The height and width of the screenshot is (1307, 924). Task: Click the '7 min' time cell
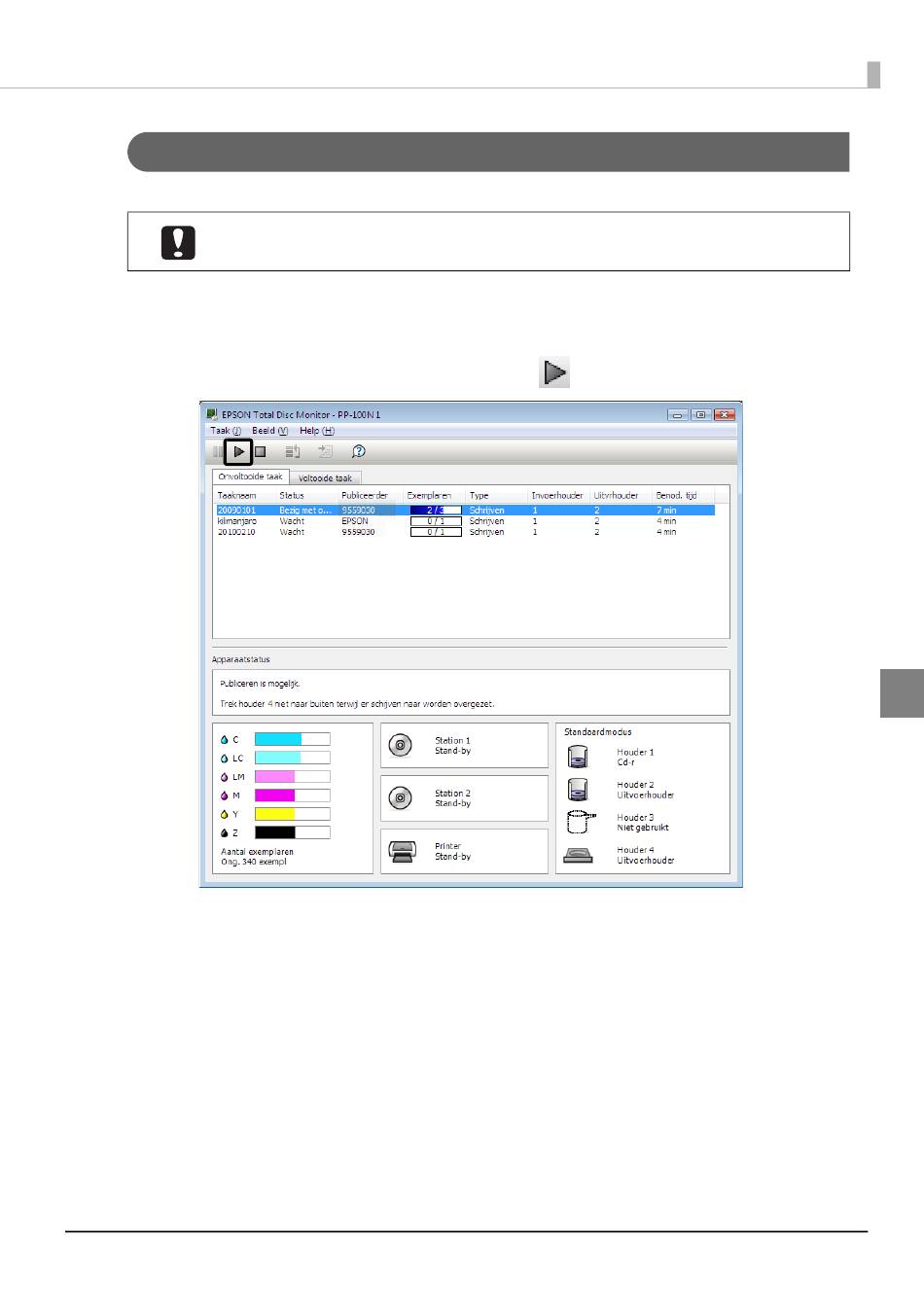point(666,510)
